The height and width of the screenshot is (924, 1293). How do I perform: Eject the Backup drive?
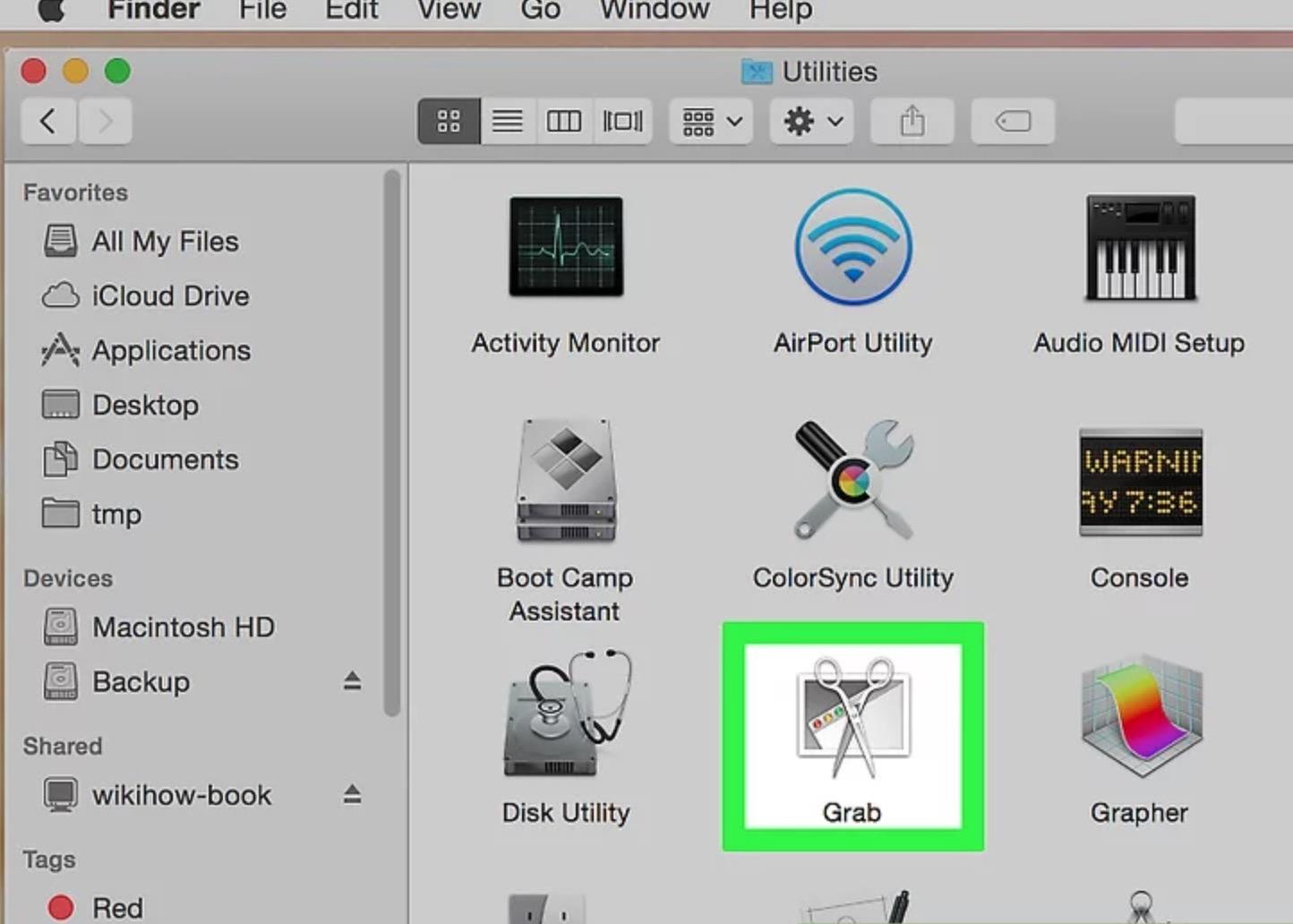(x=352, y=681)
